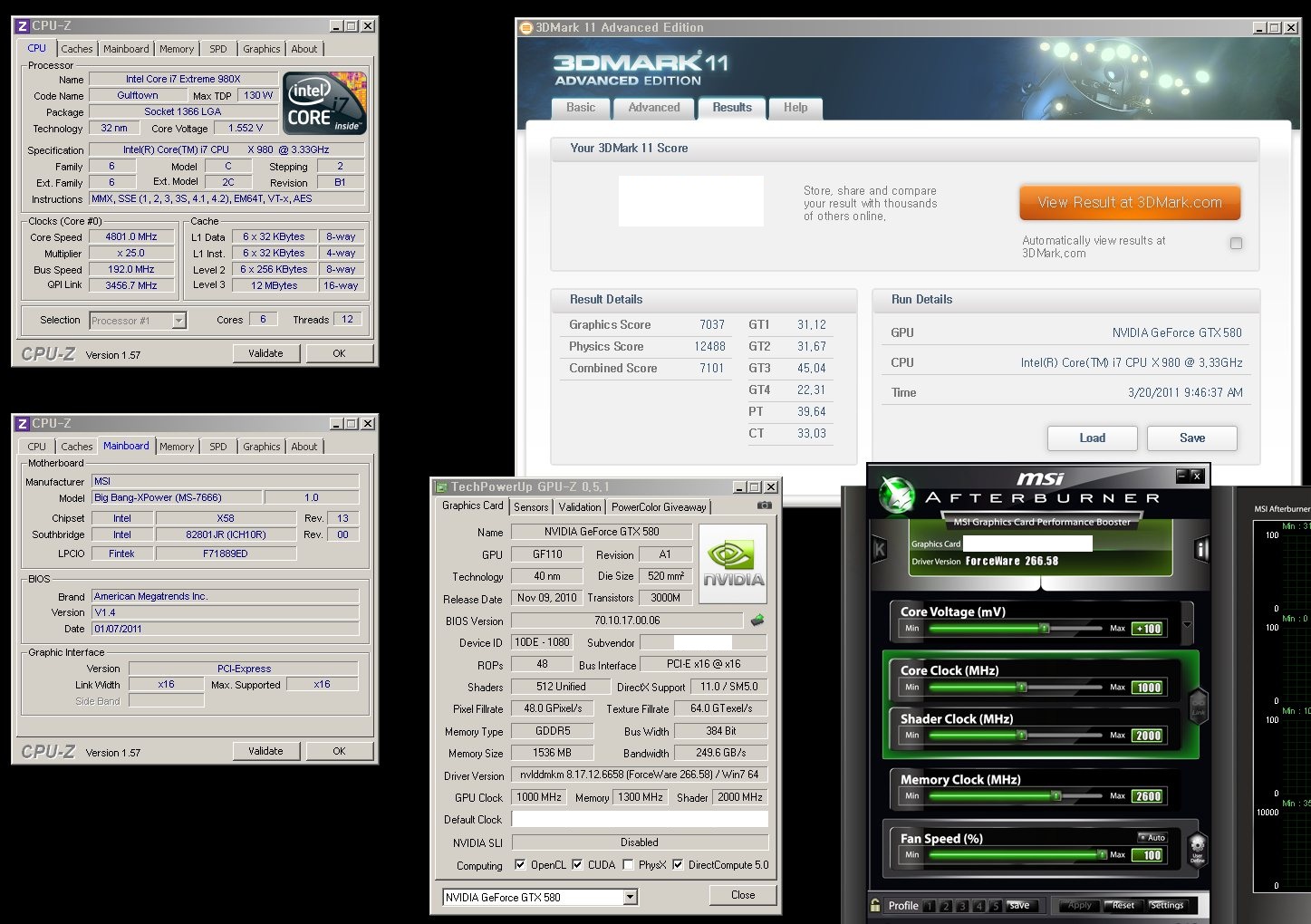Select Afterburner profile slot 5
The image size is (1311, 924).
click(995, 905)
